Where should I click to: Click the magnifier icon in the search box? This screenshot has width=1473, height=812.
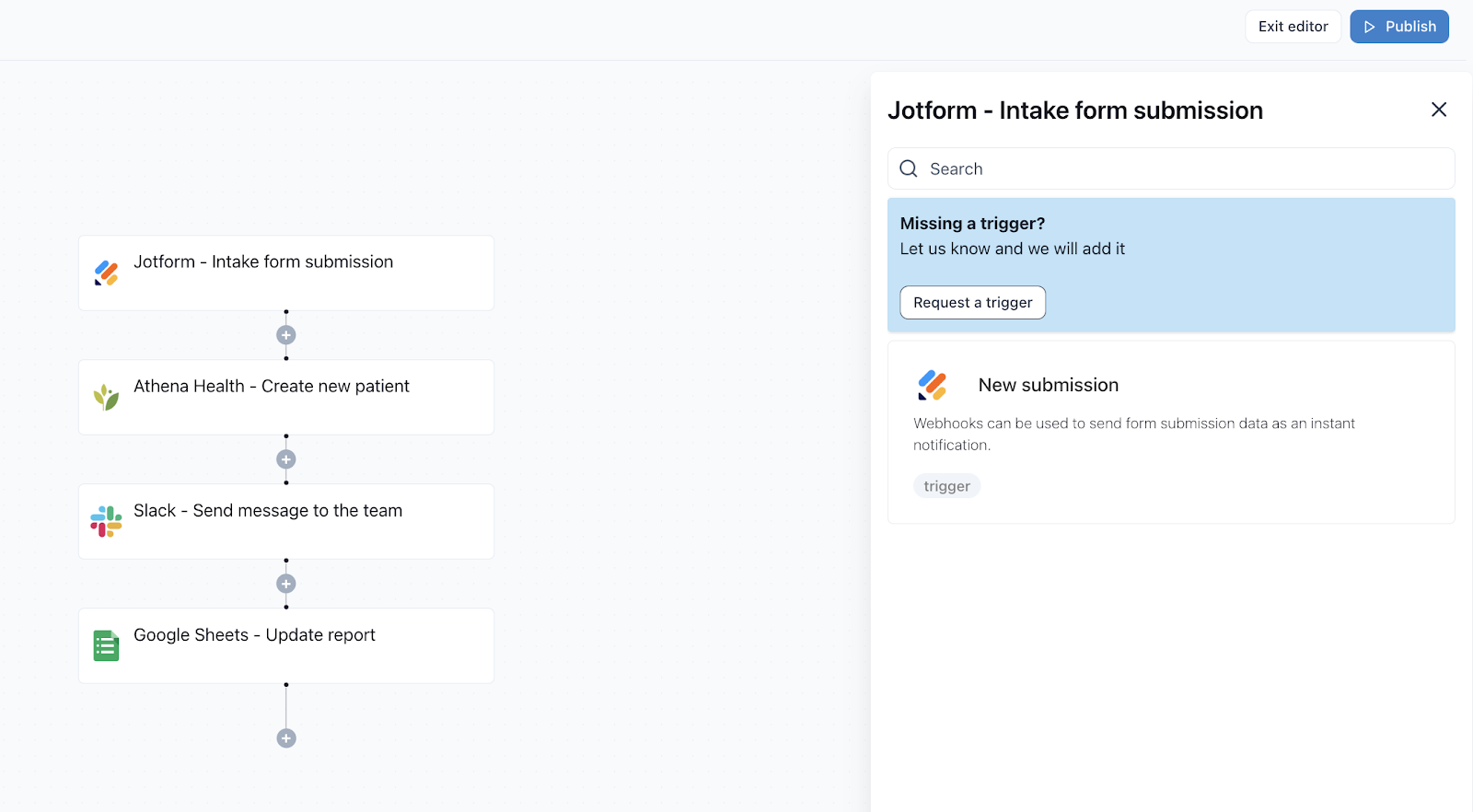point(909,168)
